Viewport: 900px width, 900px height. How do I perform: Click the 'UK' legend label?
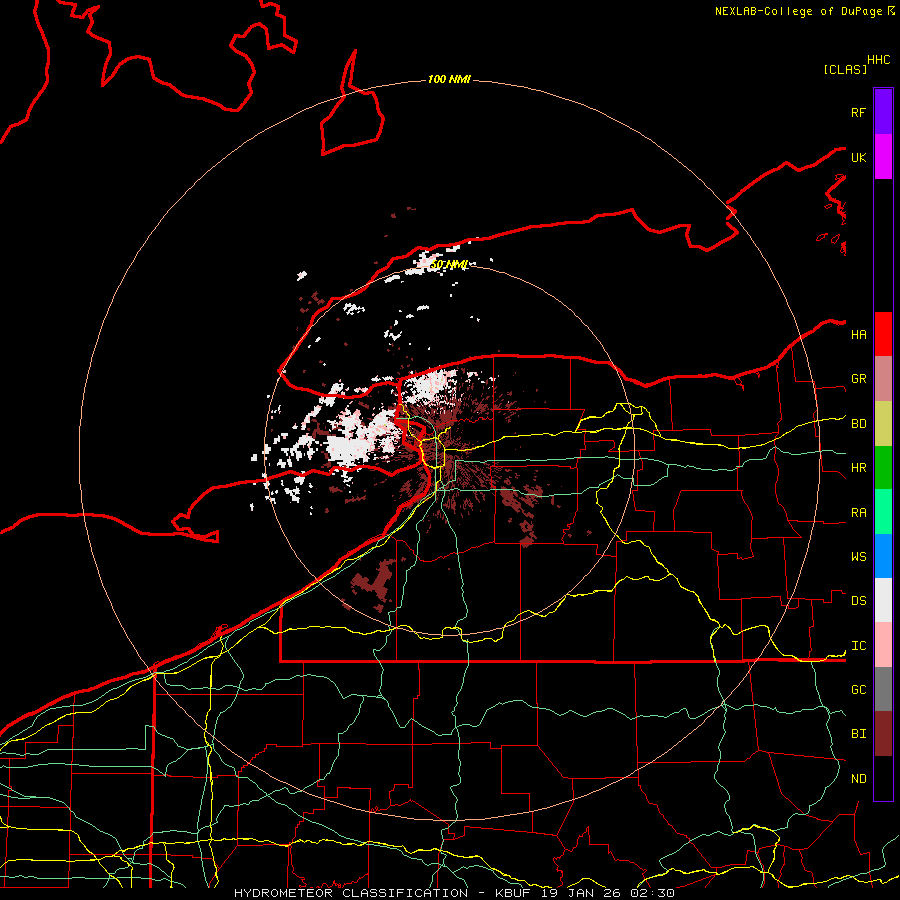pyautogui.click(x=858, y=157)
